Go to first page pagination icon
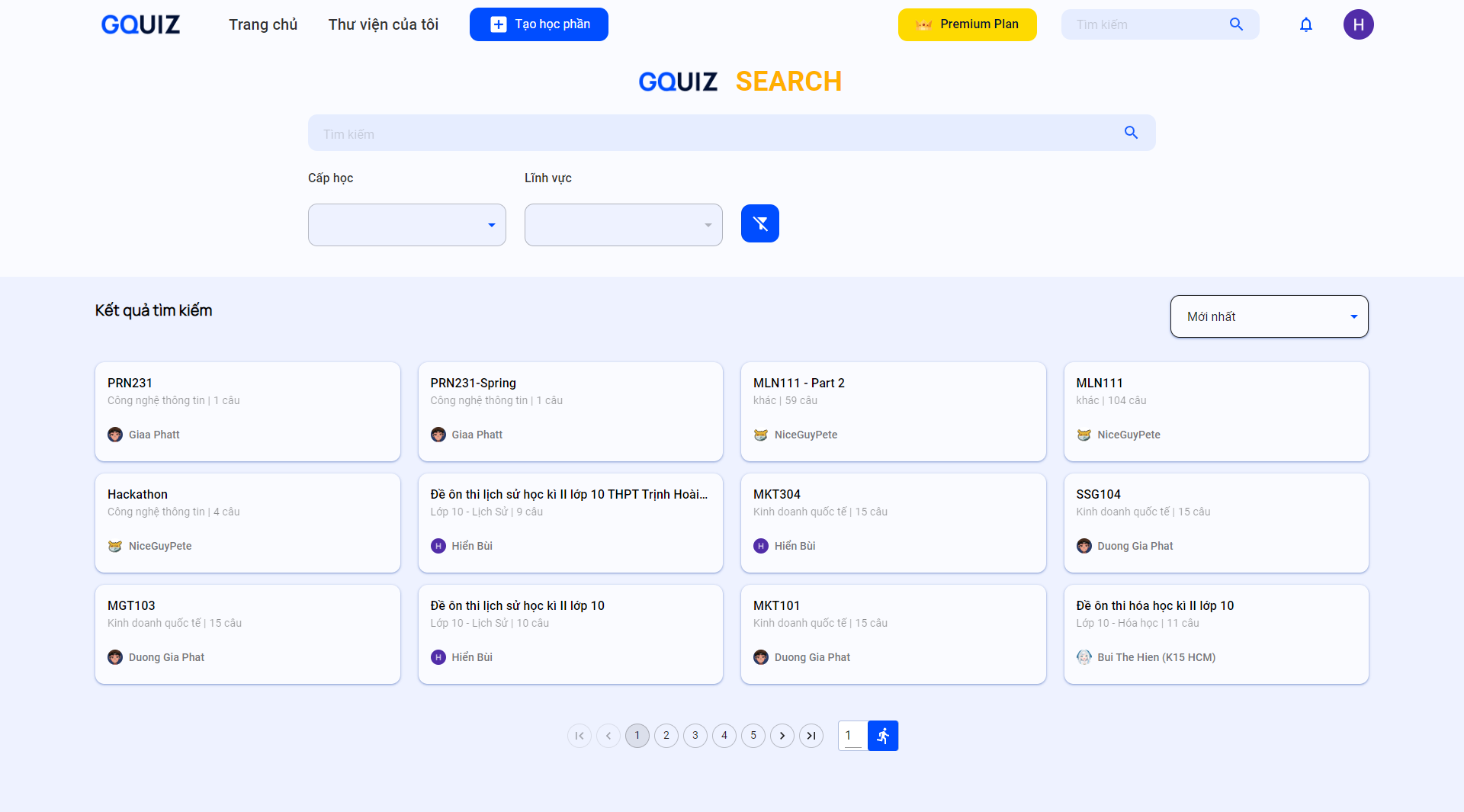This screenshot has width=1464, height=812. (x=579, y=736)
